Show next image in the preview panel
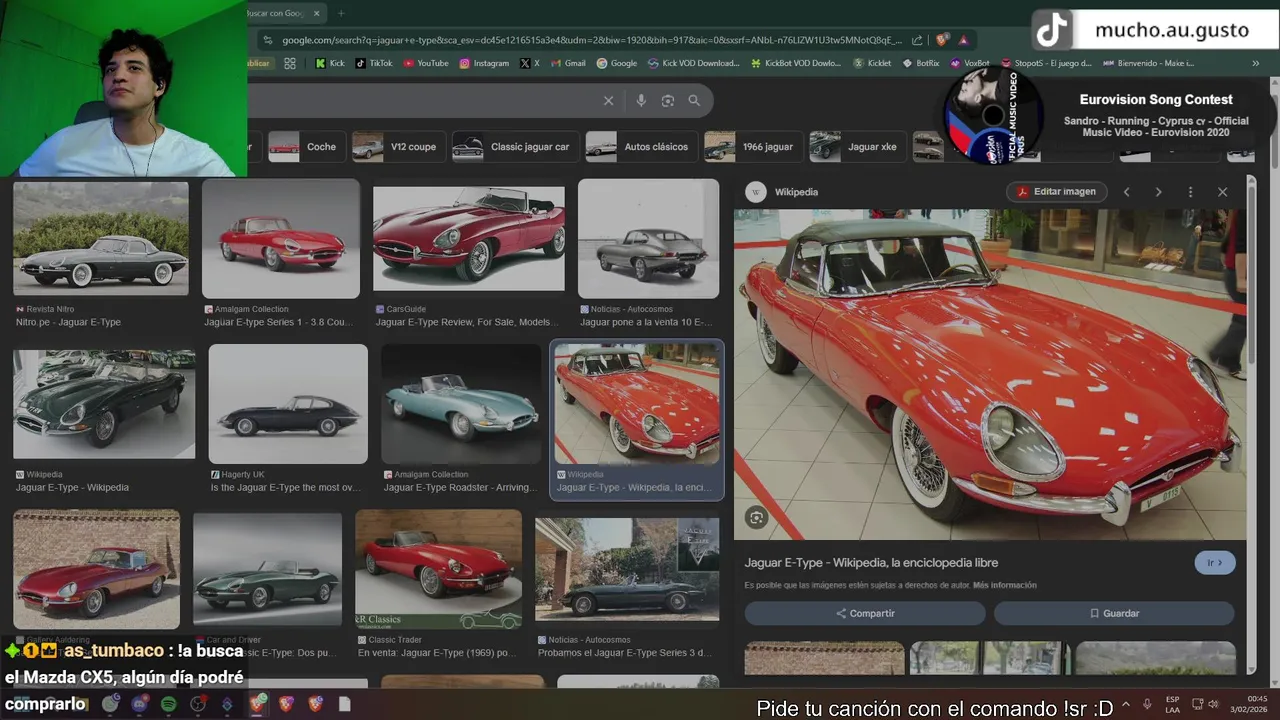 click(1158, 192)
